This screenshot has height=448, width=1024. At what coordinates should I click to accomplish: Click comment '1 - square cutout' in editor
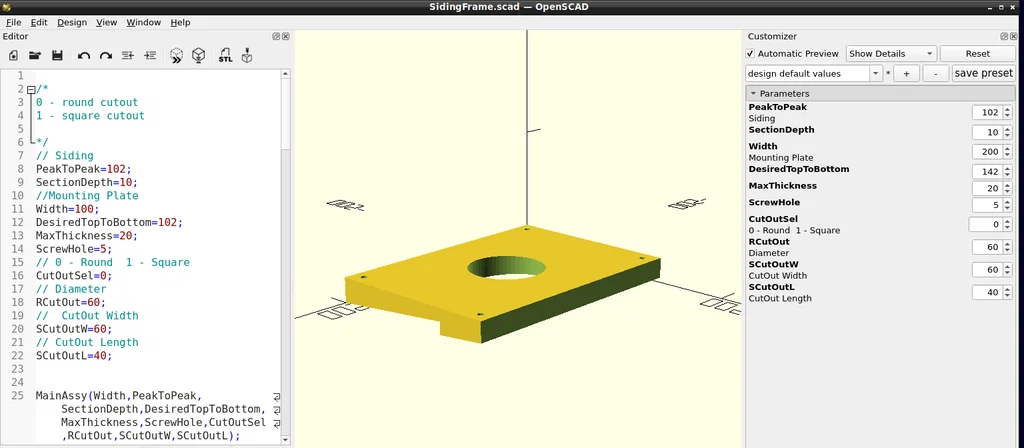point(90,116)
